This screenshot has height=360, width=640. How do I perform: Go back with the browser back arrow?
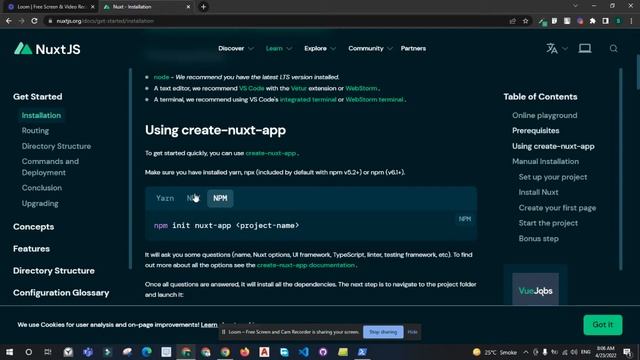click(9, 21)
